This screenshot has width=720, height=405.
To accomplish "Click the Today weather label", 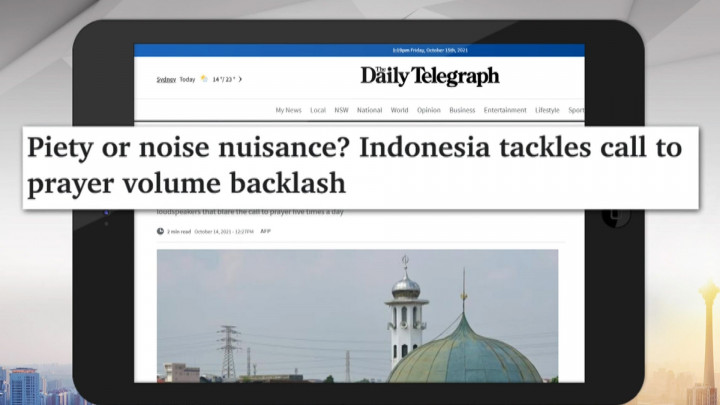I will [187, 79].
